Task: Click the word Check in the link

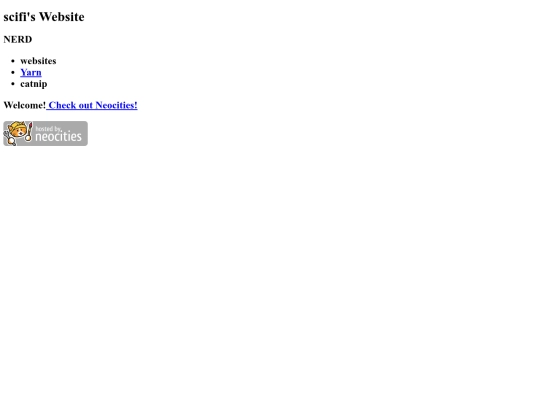Action: pos(62,105)
